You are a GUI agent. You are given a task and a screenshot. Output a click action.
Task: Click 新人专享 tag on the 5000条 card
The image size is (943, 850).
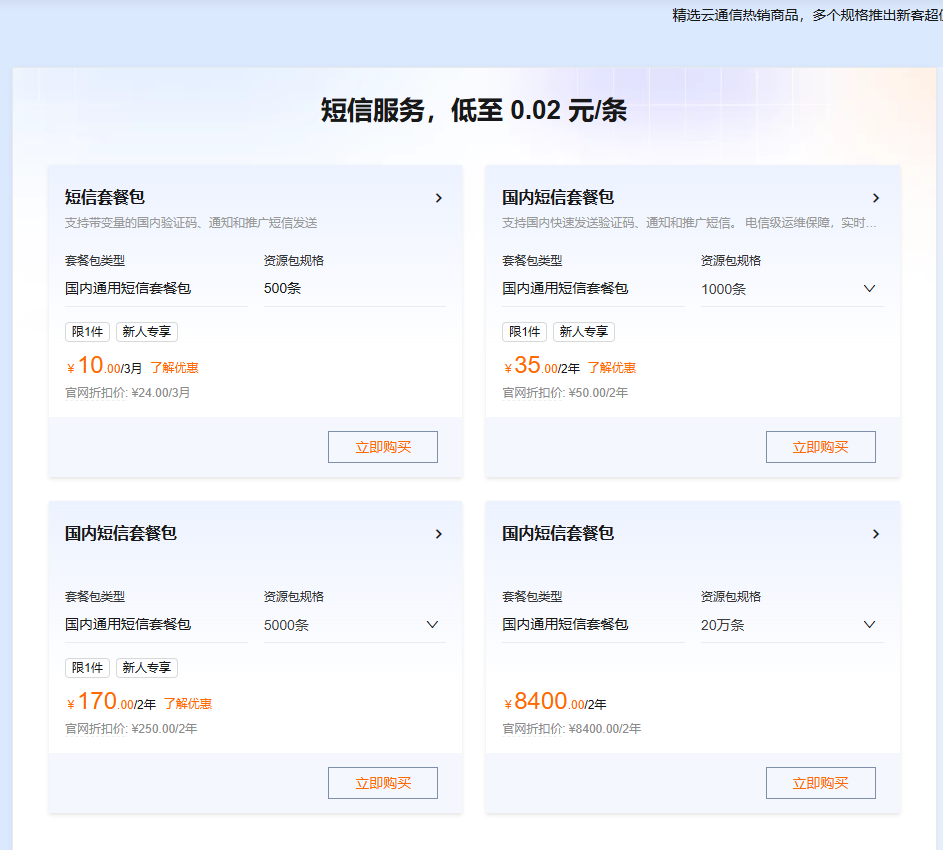[x=147, y=668]
